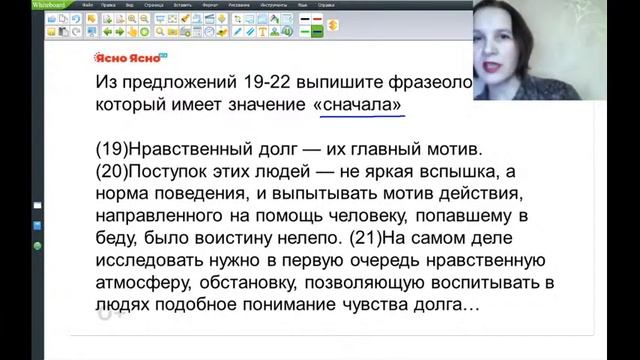Open the Файл menu

coord(87,5)
